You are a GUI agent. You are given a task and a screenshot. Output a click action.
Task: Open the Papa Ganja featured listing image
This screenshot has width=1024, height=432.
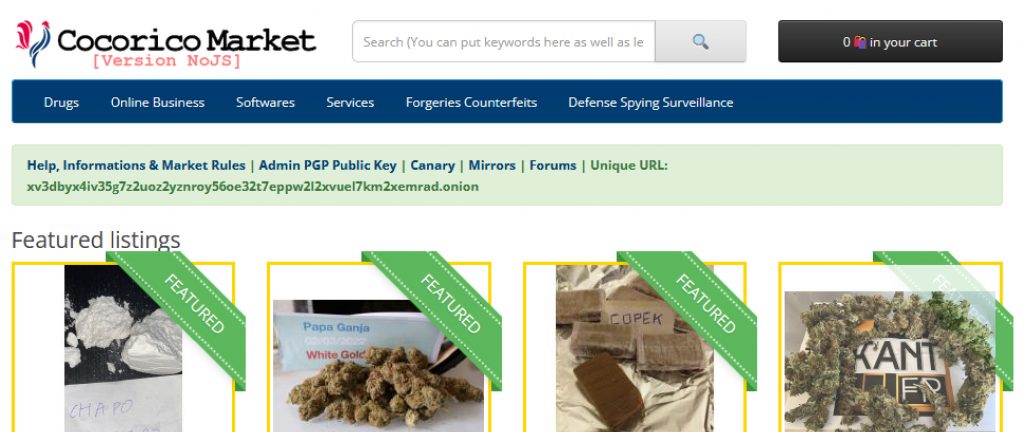pos(379,365)
